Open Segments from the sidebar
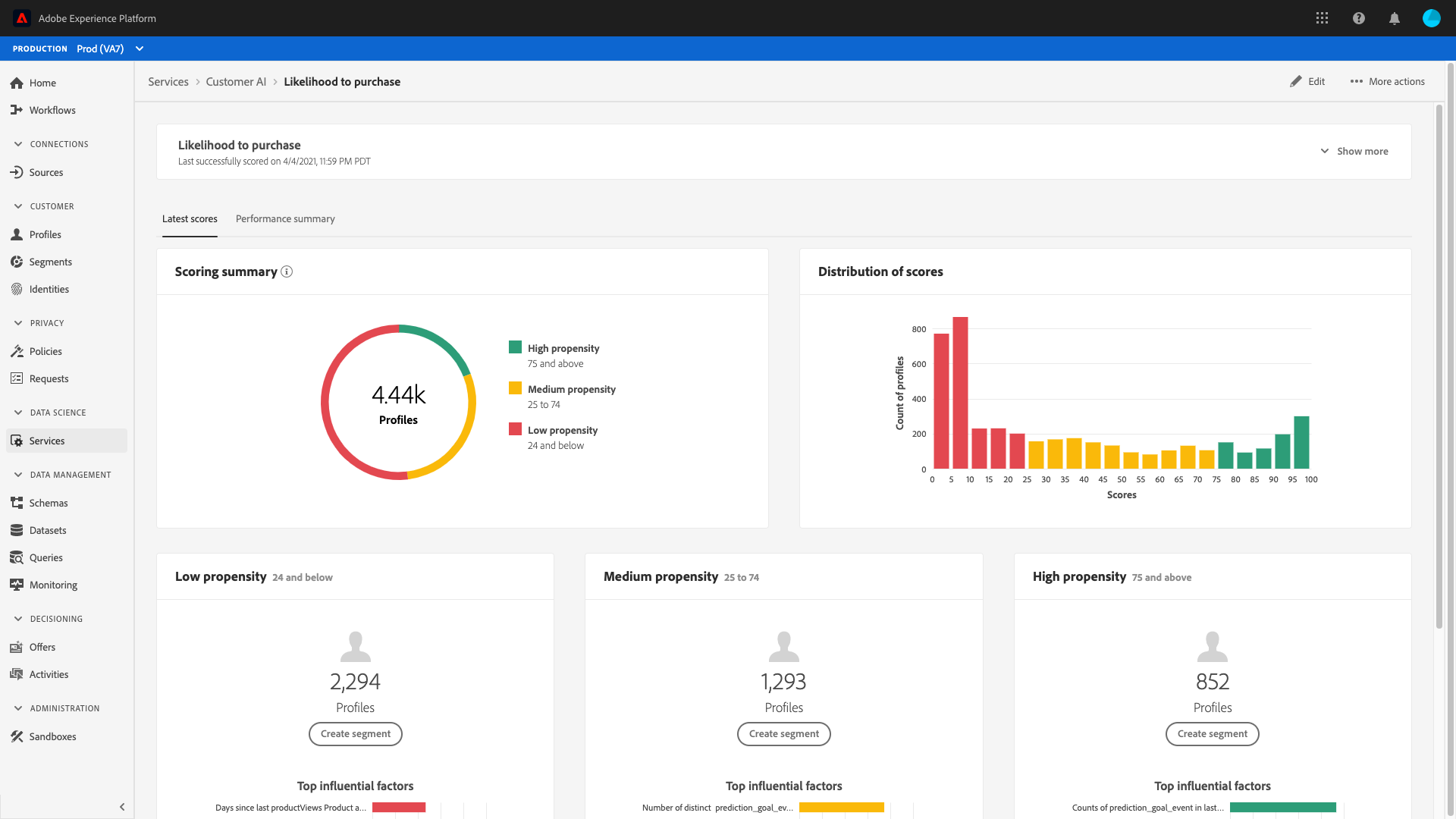The height and width of the screenshot is (819, 1456). click(x=50, y=262)
